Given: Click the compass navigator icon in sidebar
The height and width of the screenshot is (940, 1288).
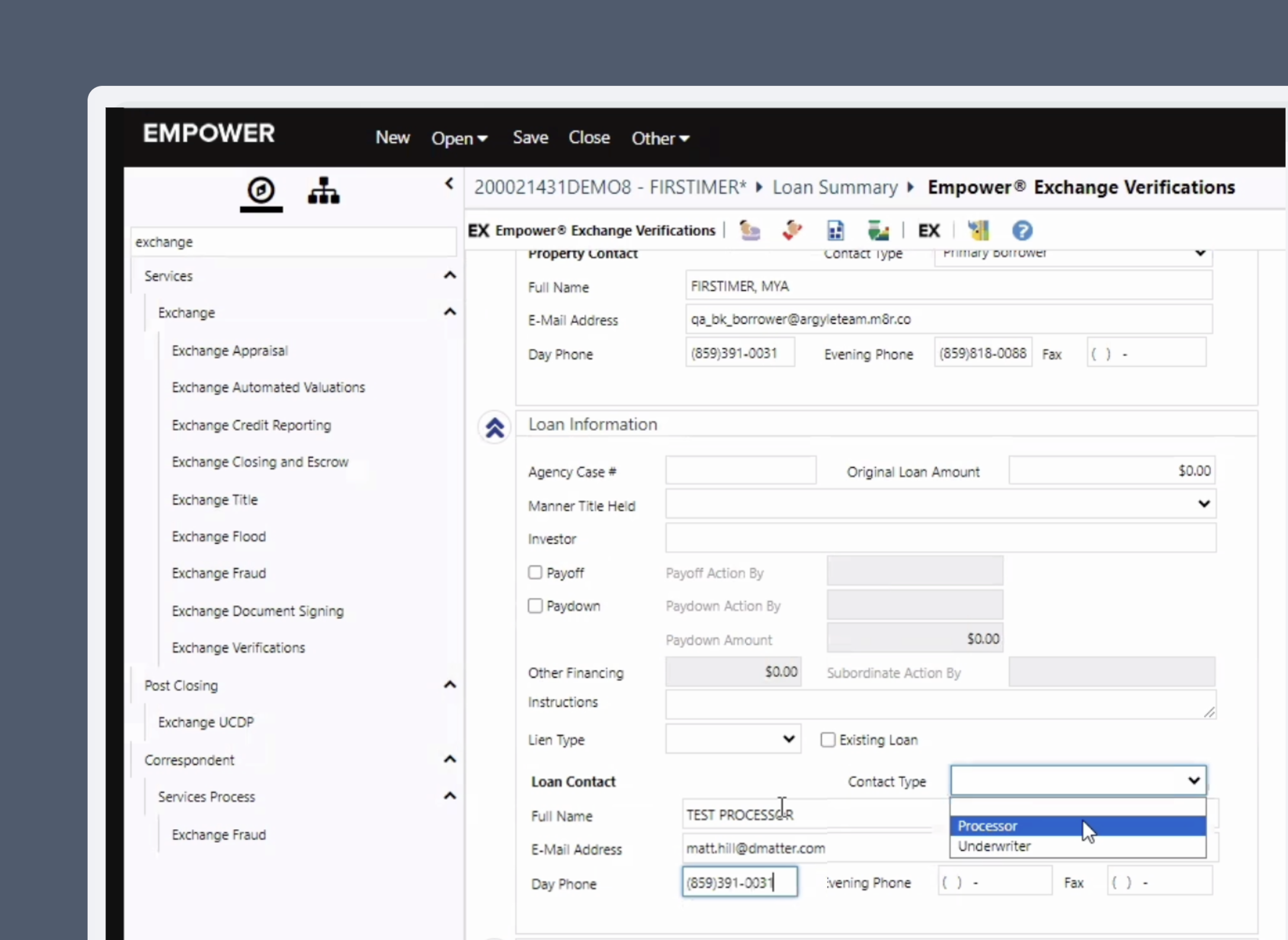Looking at the screenshot, I should (261, 191).
